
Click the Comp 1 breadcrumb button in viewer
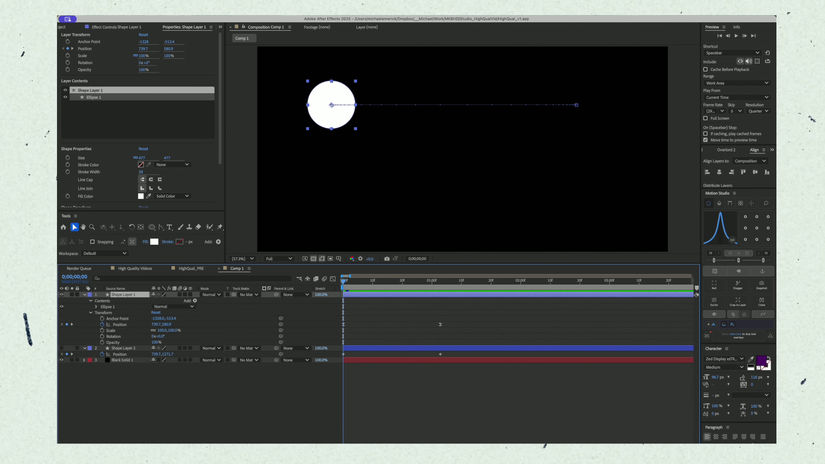242,38
